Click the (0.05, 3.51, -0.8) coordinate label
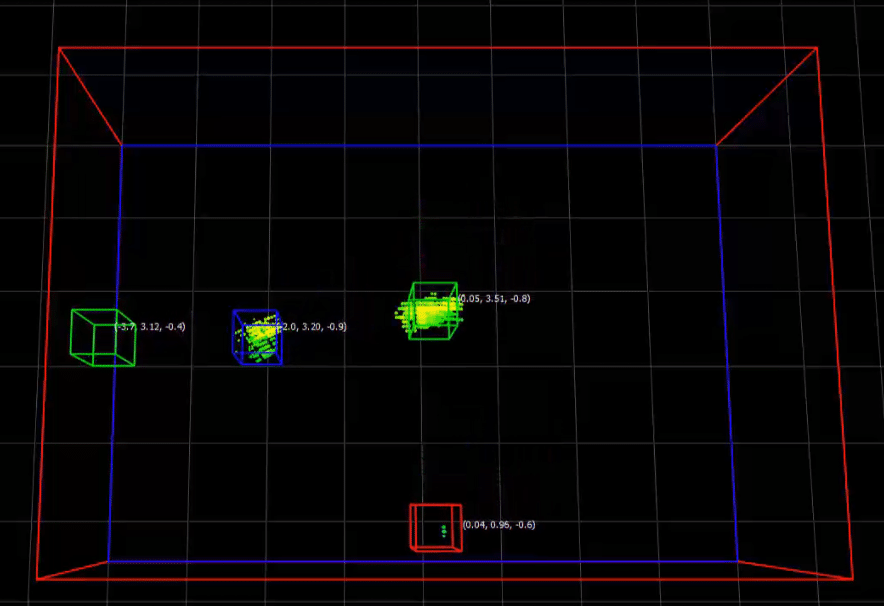 [x=494, y=299]
